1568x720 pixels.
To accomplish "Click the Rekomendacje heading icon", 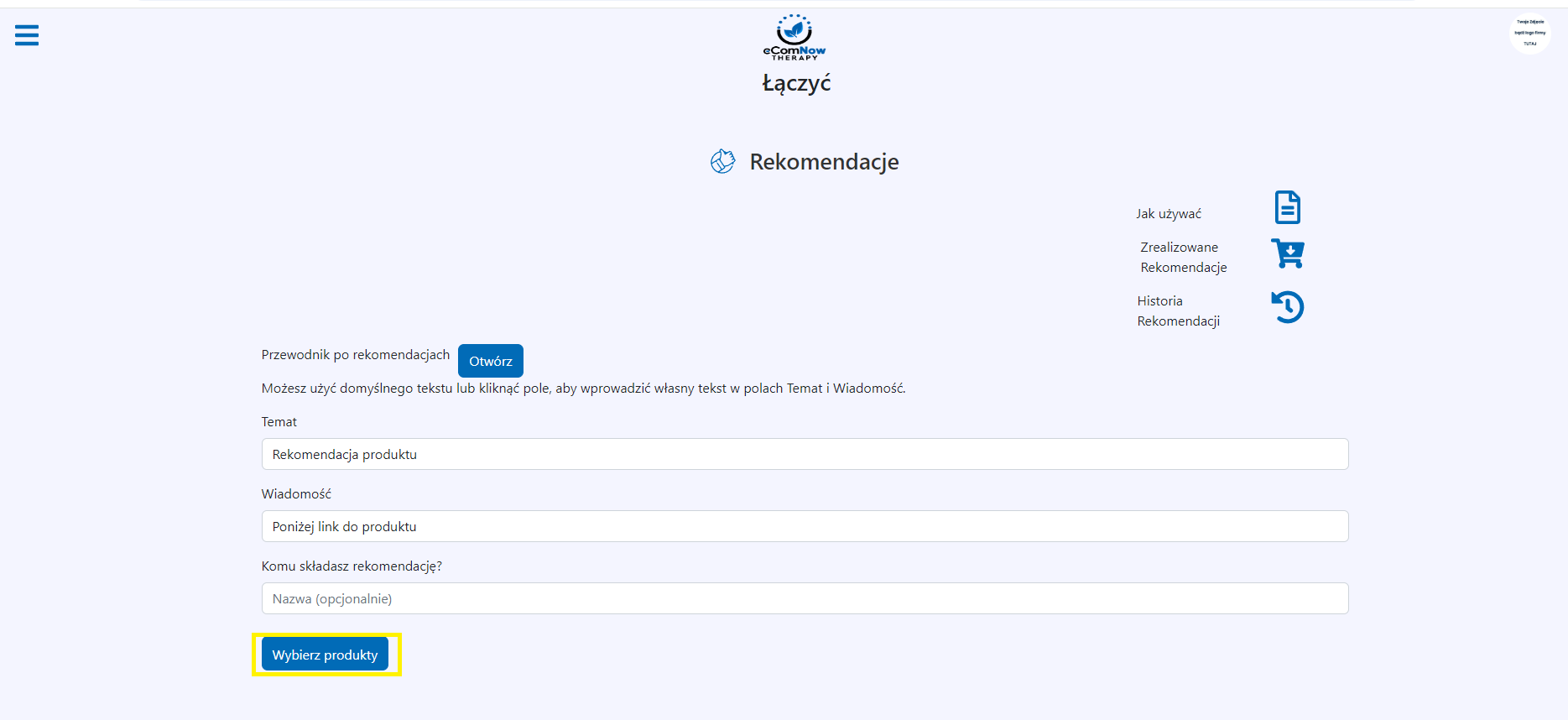I will (722, 161).
